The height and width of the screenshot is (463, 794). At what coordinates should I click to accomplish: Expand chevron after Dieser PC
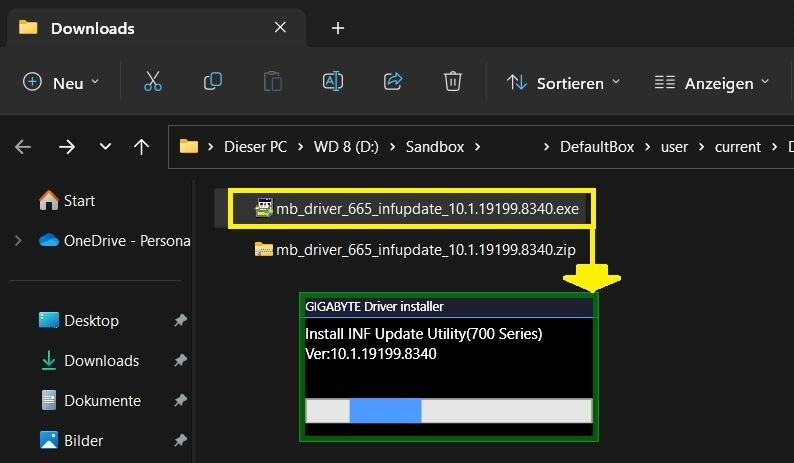[x=300, y=147]
